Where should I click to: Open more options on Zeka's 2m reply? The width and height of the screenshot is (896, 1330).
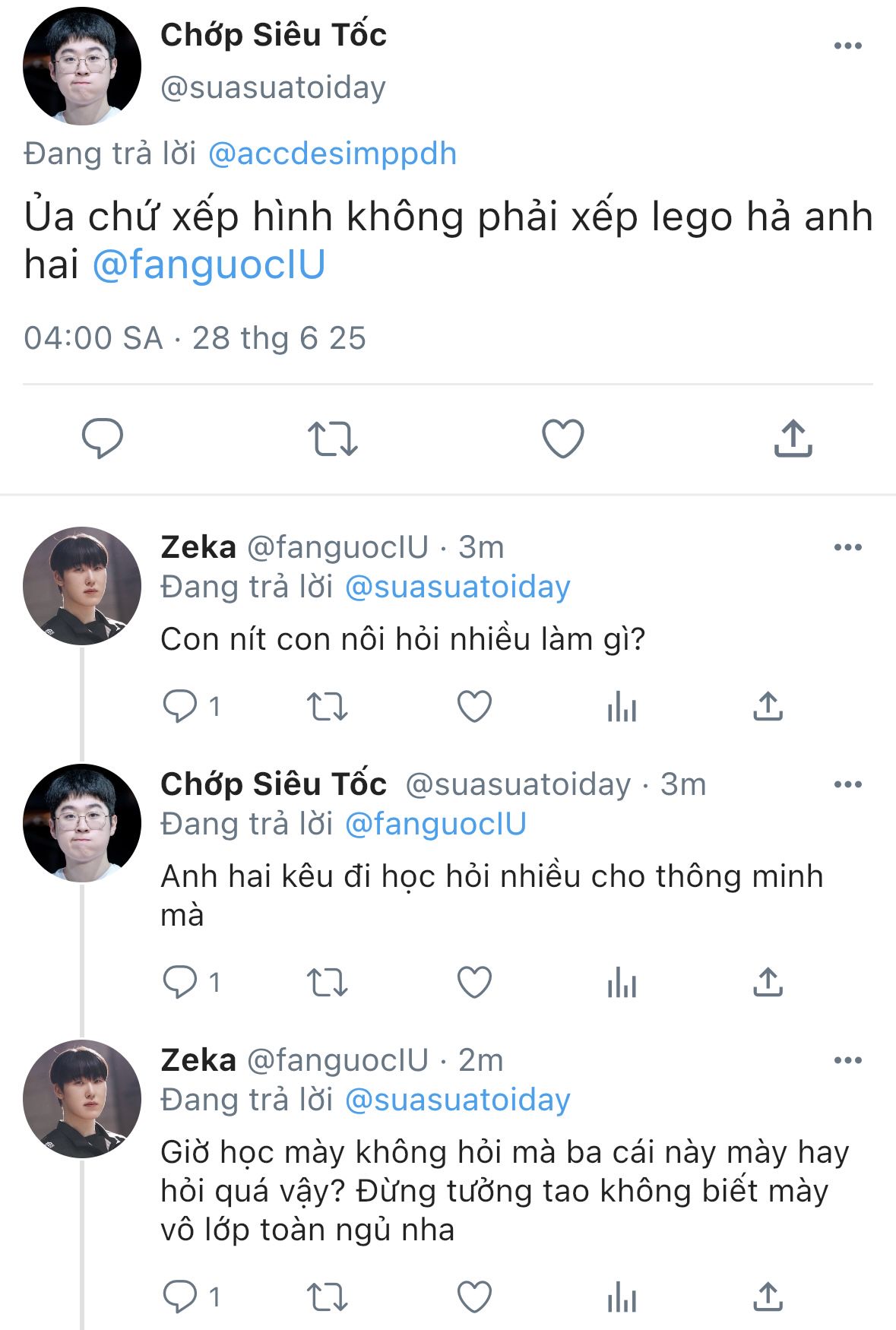point(847,1060)
